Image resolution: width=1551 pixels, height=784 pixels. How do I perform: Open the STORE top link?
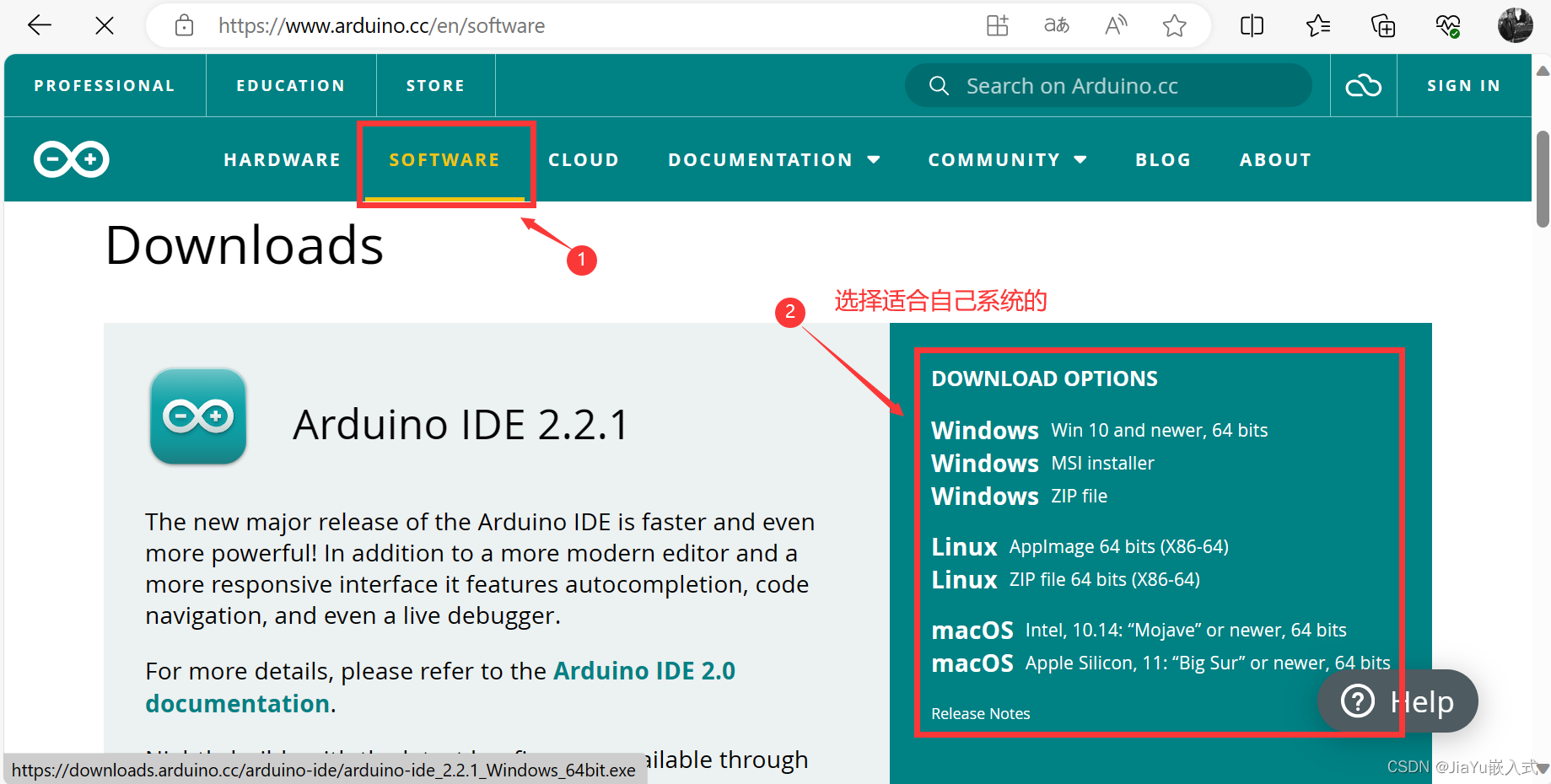435,85
